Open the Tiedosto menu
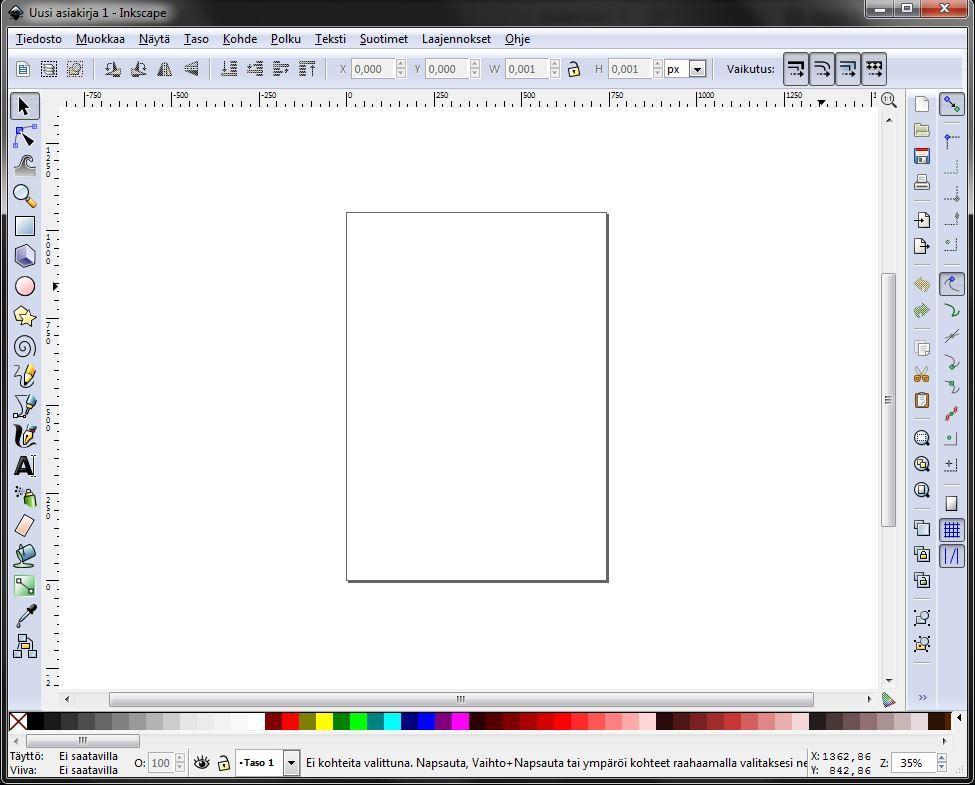The width and height of the screenshot is (975, 785). coord(39,39)
